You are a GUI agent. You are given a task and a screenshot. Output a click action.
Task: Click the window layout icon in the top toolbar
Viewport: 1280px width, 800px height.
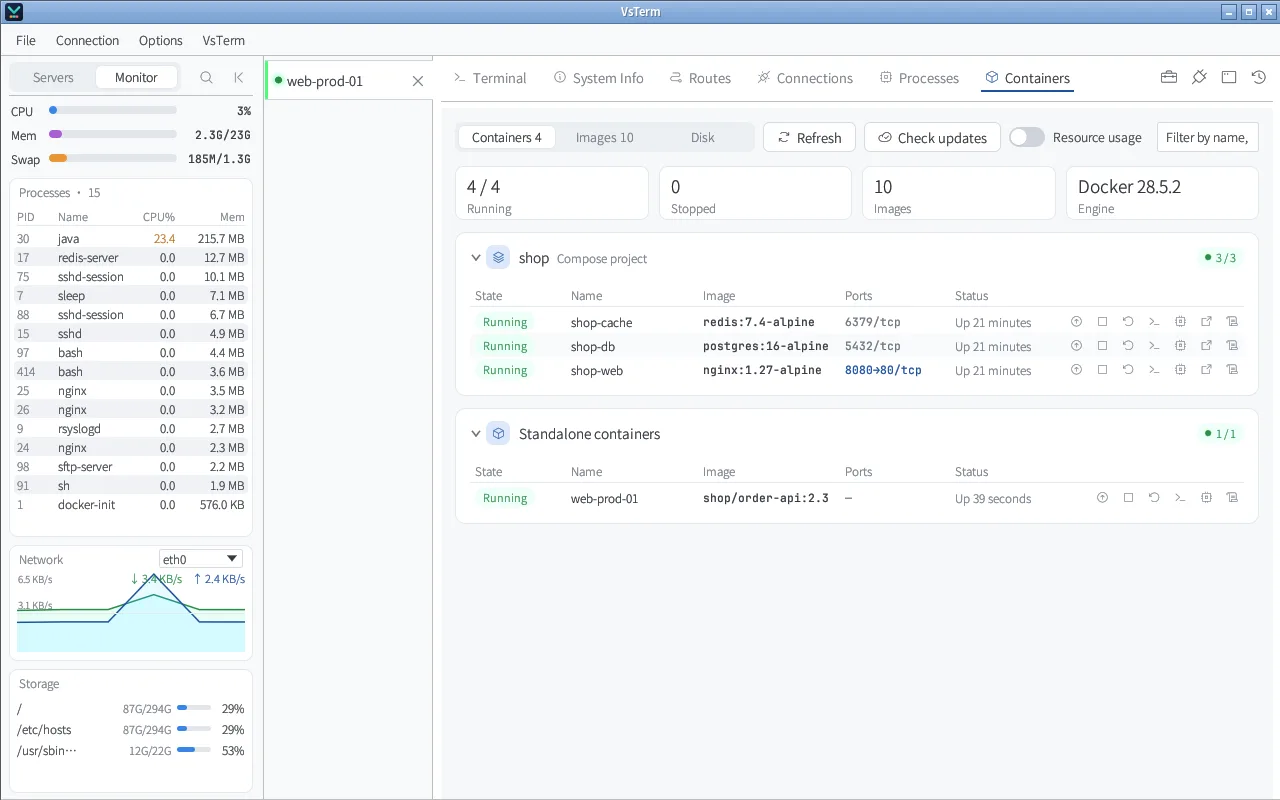click(1229, 78)
